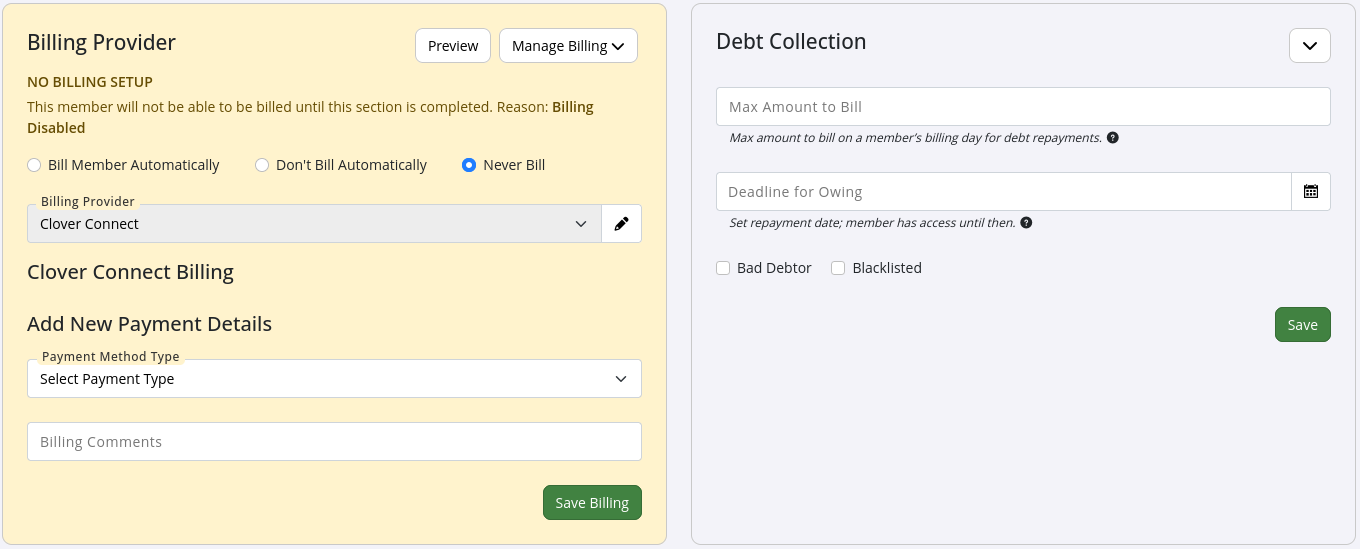Expand the Payment Method Type dropdown

(334, 379)
